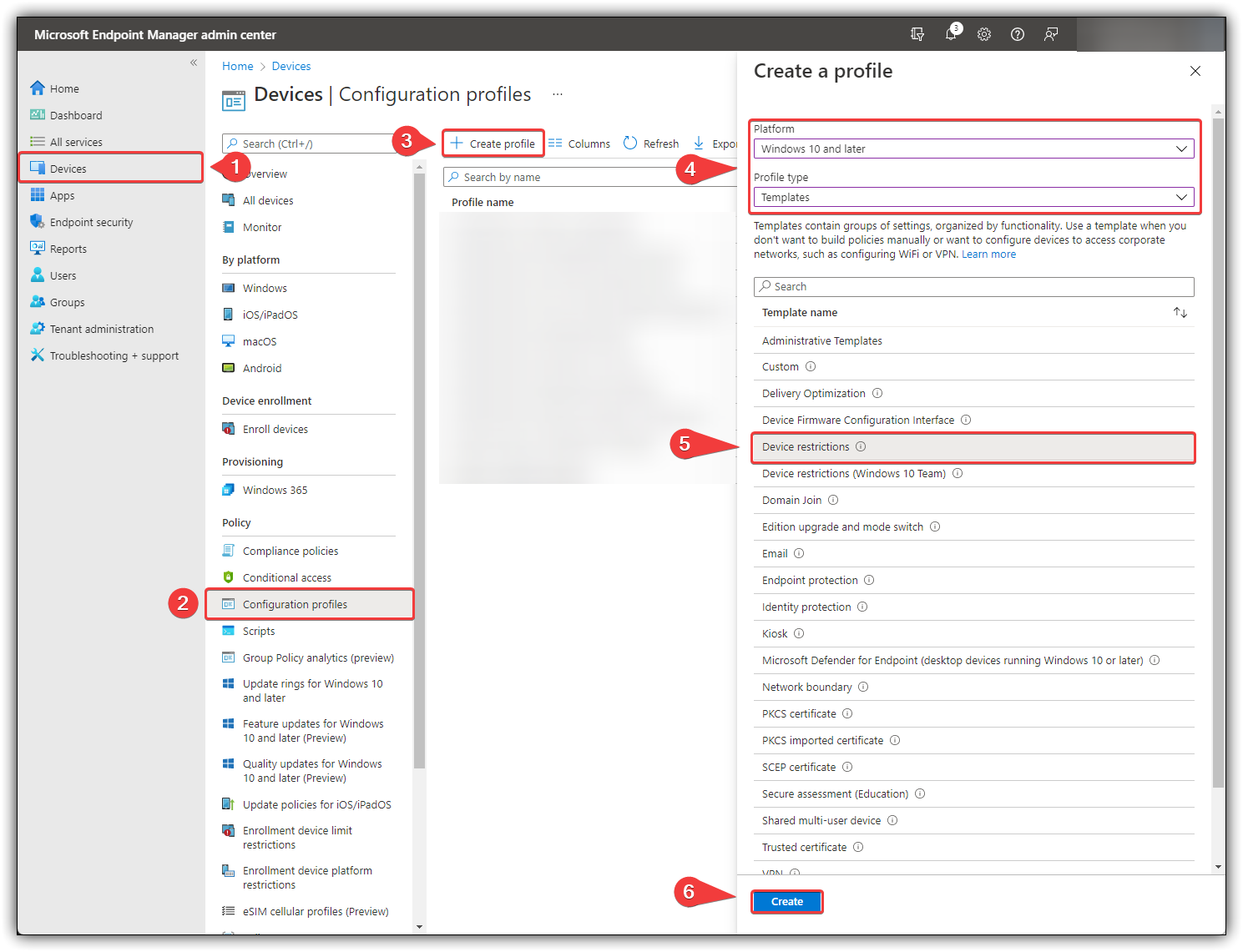The image size is (1243, 952).
Task: Click the blue Create button
Action: pos(787,901)
